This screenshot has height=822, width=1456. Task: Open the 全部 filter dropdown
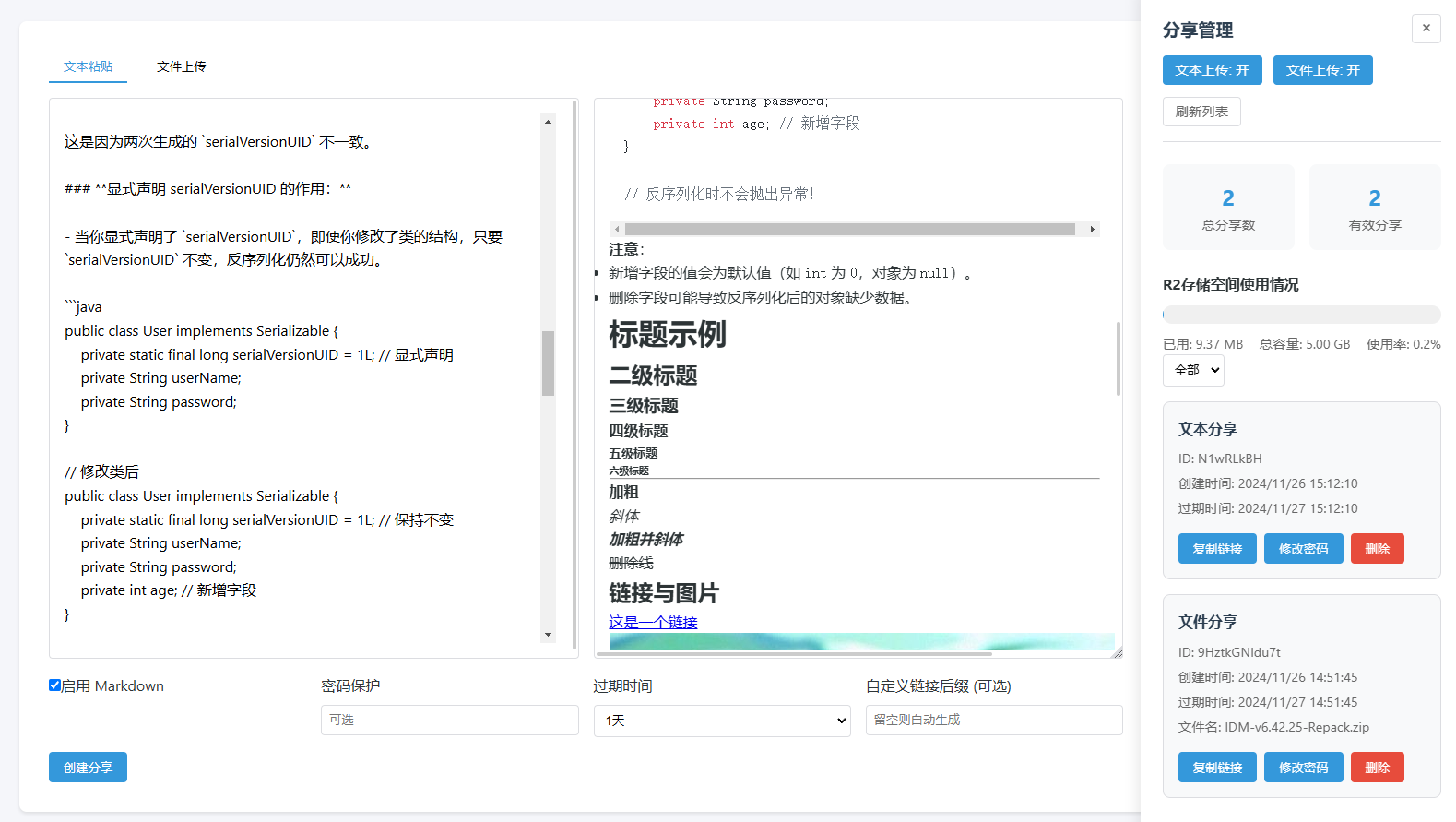pyautogui.click(x=1193, y=370)
